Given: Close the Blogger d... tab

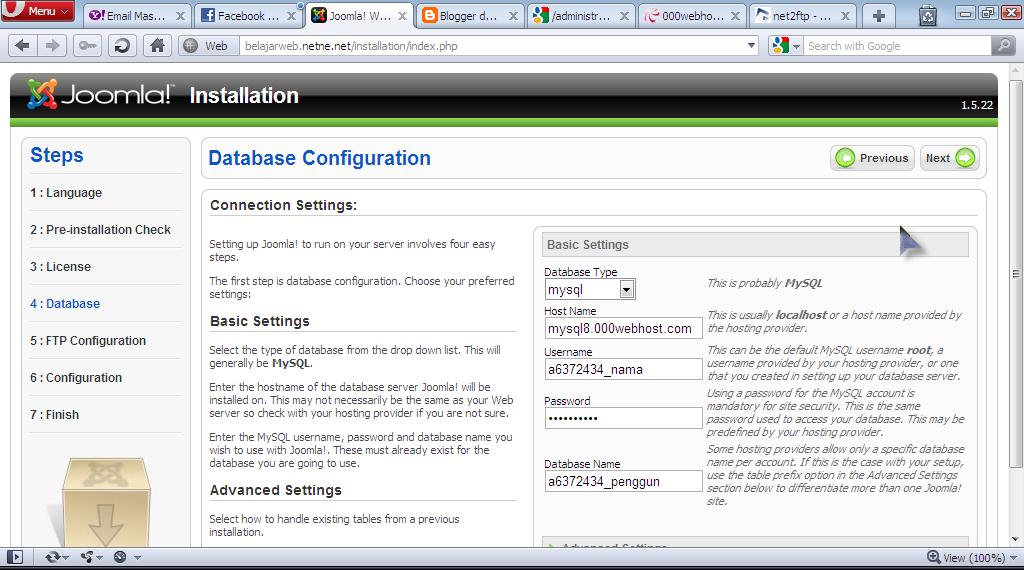Looking at the screenshot, I should (513, 16).
